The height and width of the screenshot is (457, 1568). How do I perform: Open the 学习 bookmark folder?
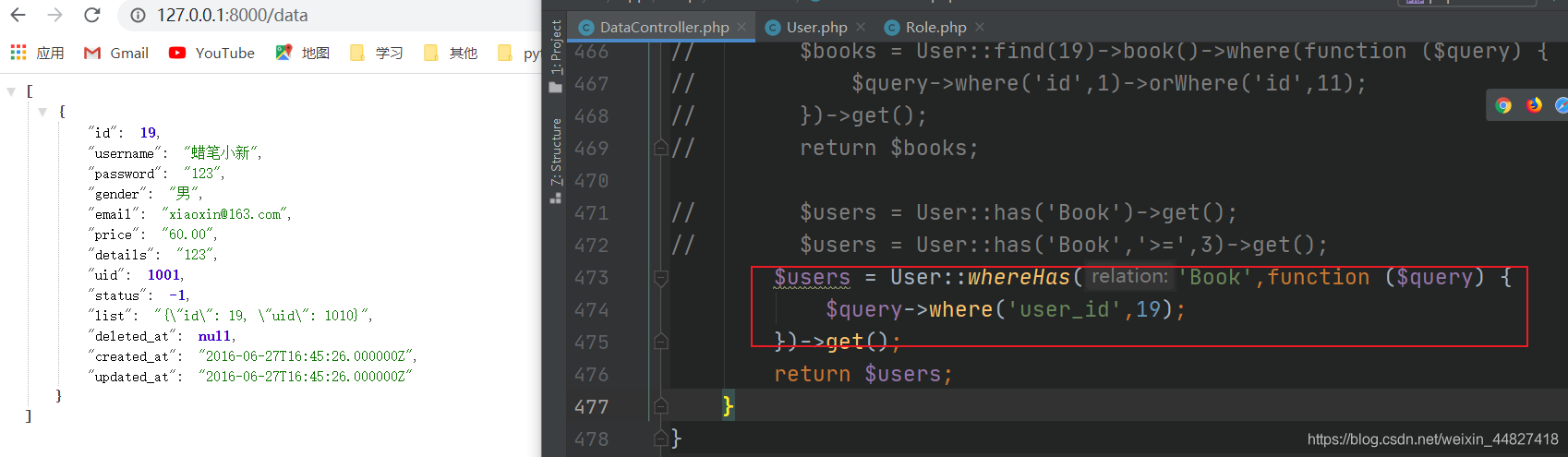tap(377, 53)
